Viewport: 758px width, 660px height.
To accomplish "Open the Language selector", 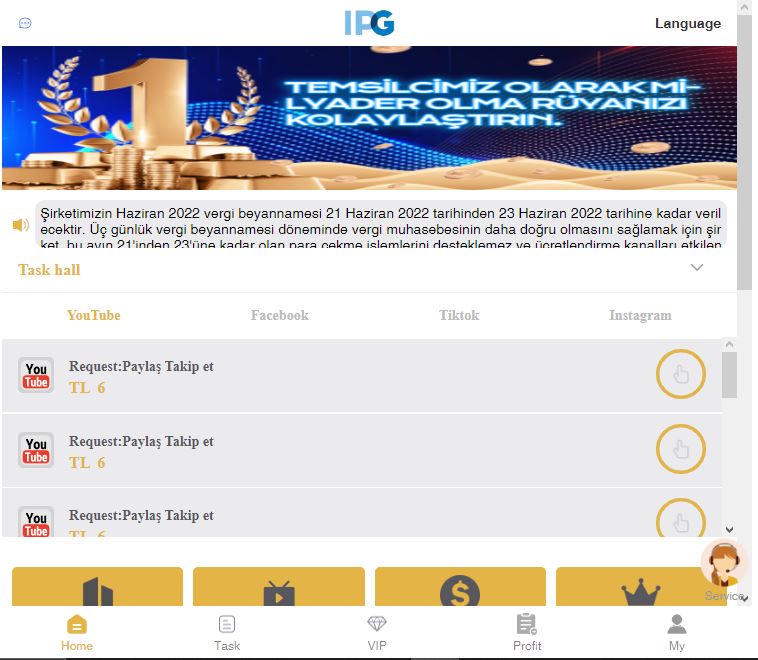I will pos(687,23).
